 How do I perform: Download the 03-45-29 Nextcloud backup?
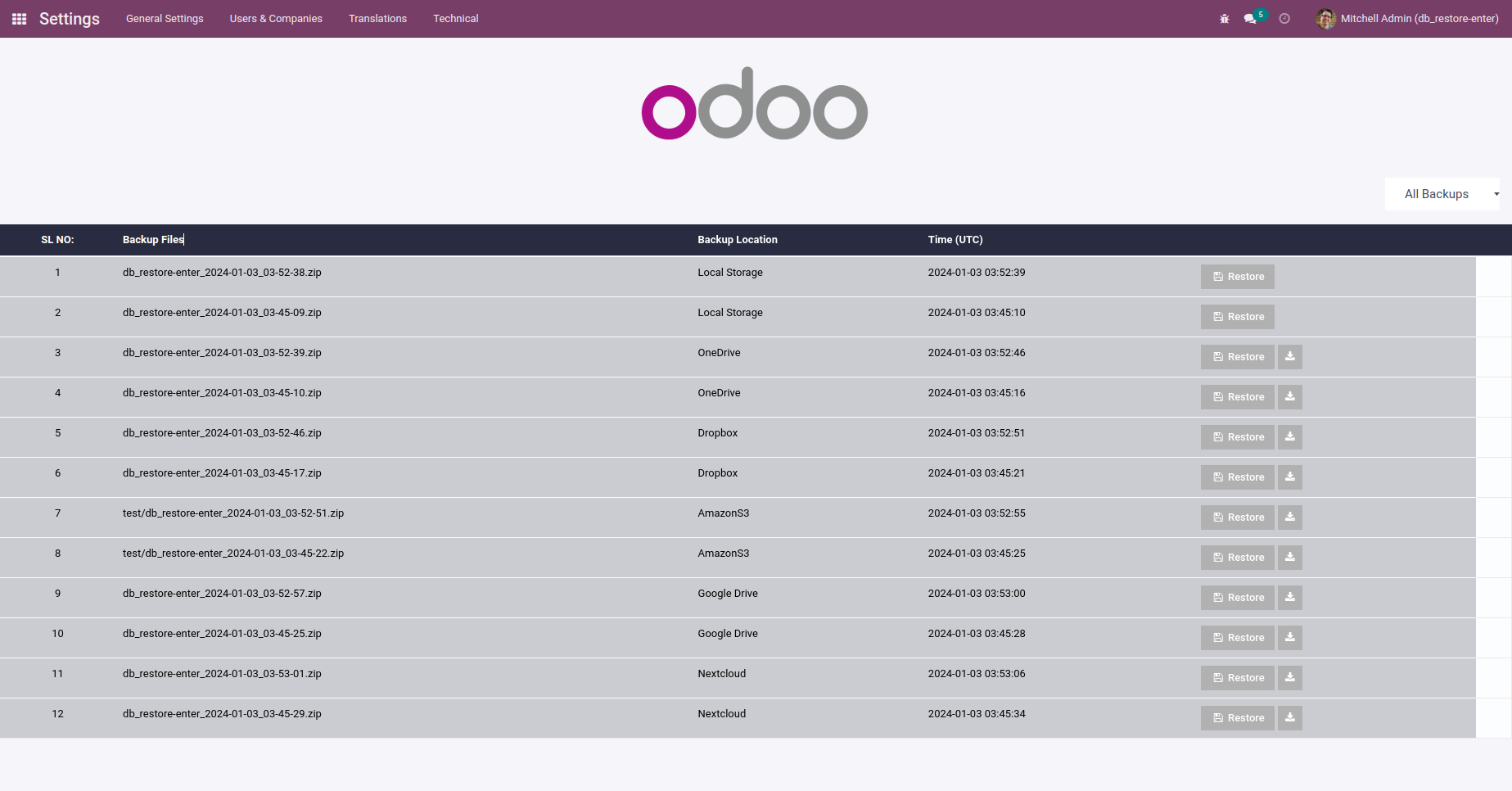click(x=1290, y=718)
